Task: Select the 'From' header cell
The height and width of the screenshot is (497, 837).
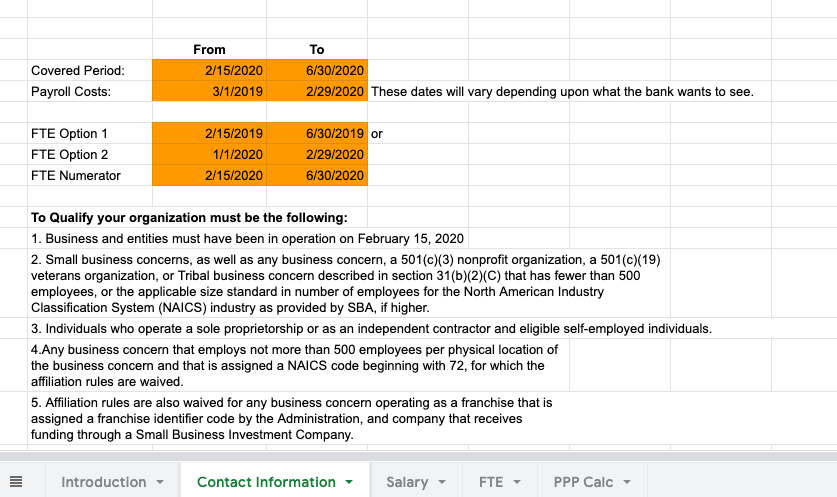Action: (209, 49)
